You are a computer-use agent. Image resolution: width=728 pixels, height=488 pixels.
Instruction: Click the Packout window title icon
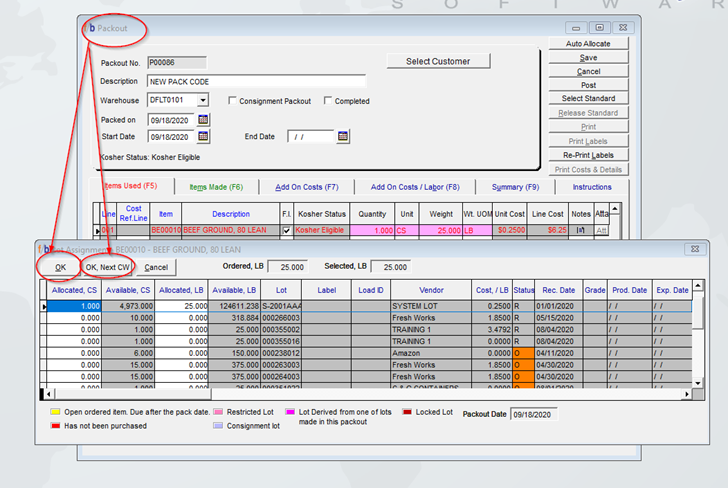[x=92, y=28]
